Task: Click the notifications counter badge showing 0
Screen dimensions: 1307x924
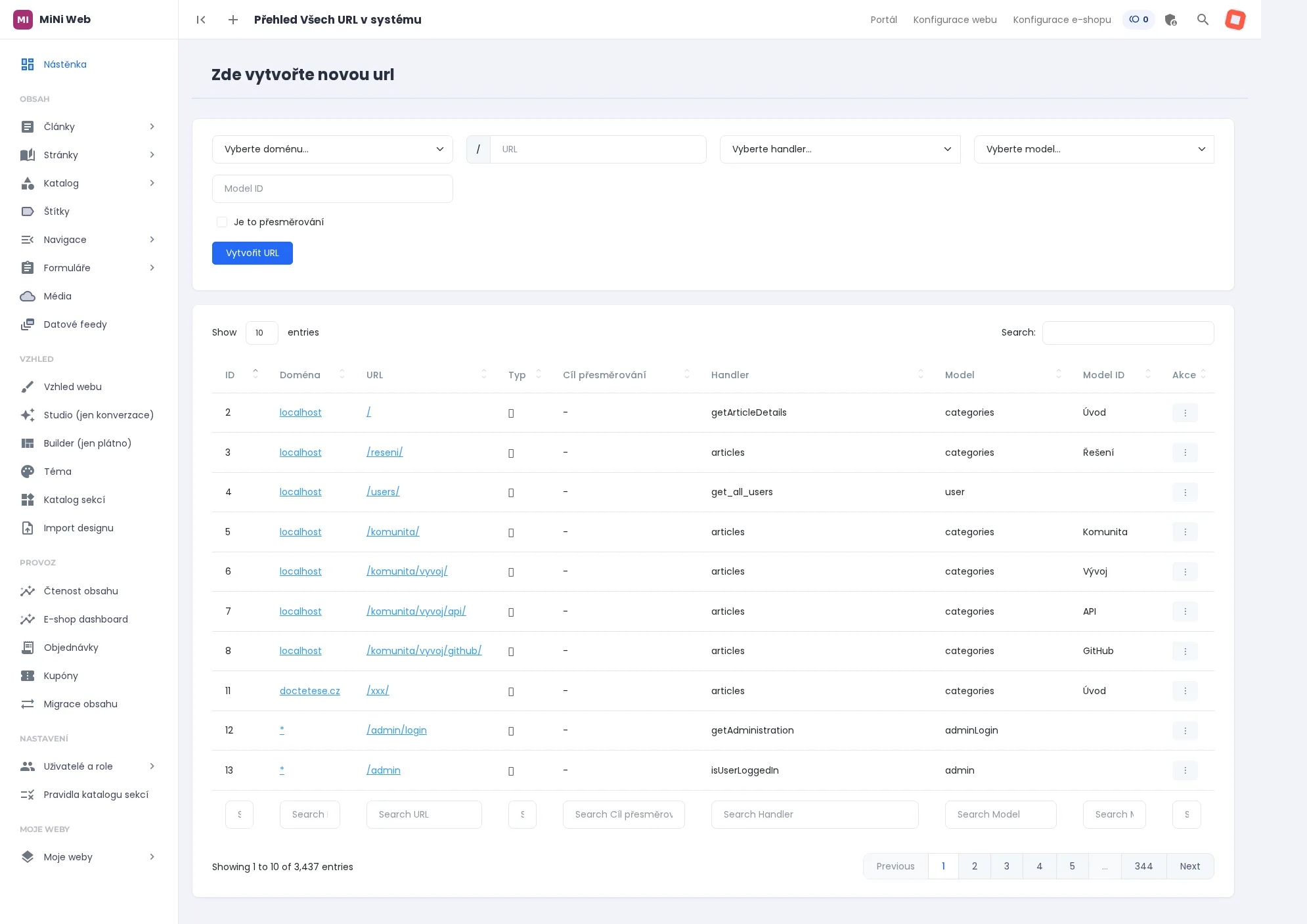Action: (1138, 20)
